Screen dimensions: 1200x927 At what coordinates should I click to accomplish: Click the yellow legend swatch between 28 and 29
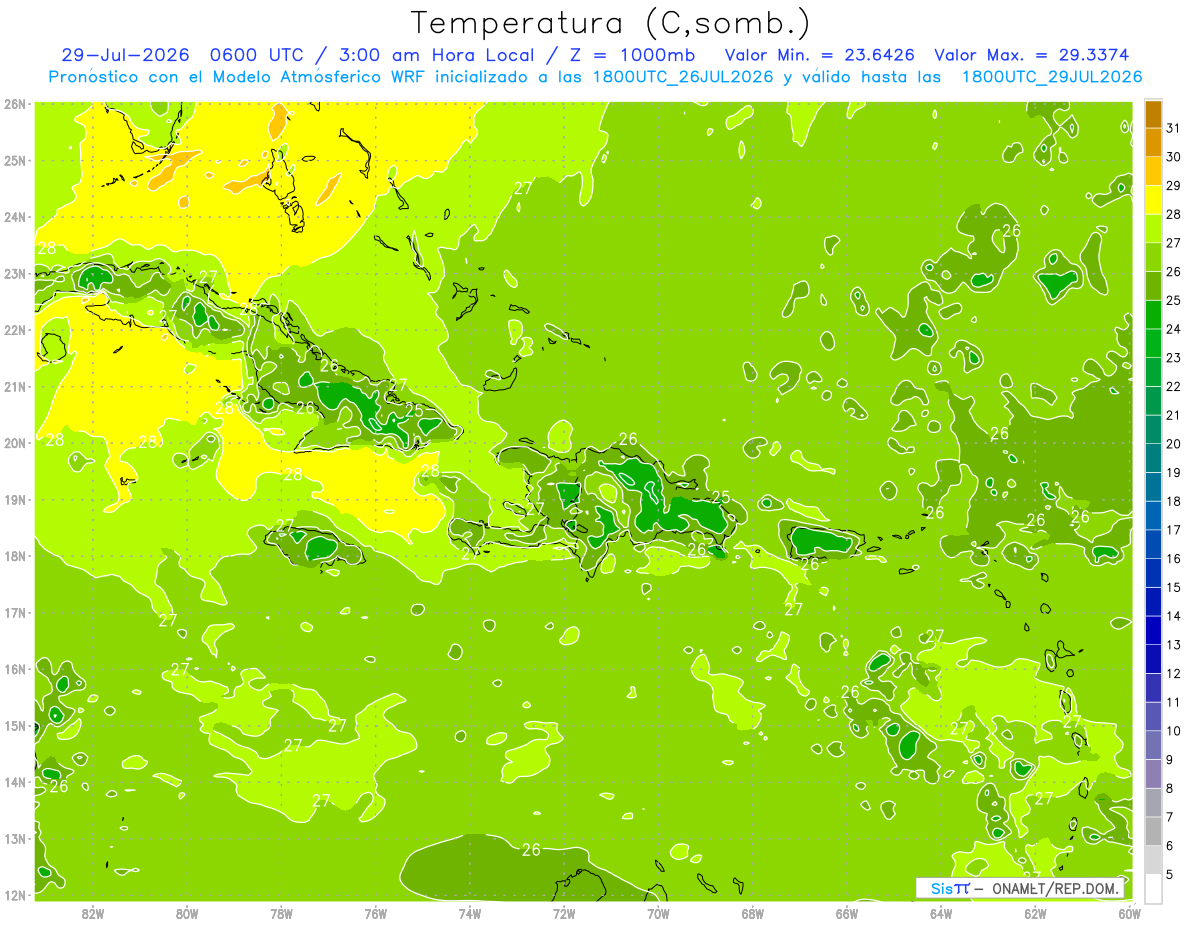[x=1153, y=199]
